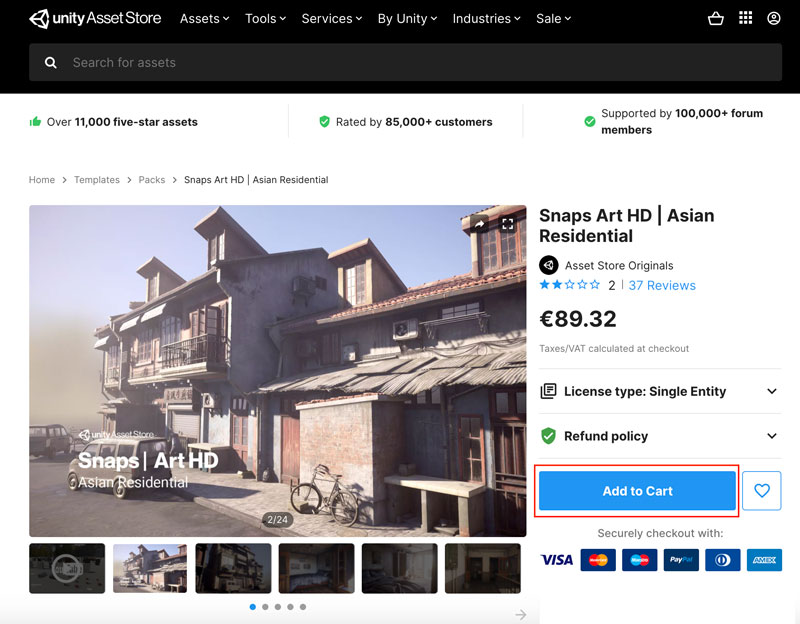
Task: Open the By Unity dropdown menu
Action: (x=407, y=19)
